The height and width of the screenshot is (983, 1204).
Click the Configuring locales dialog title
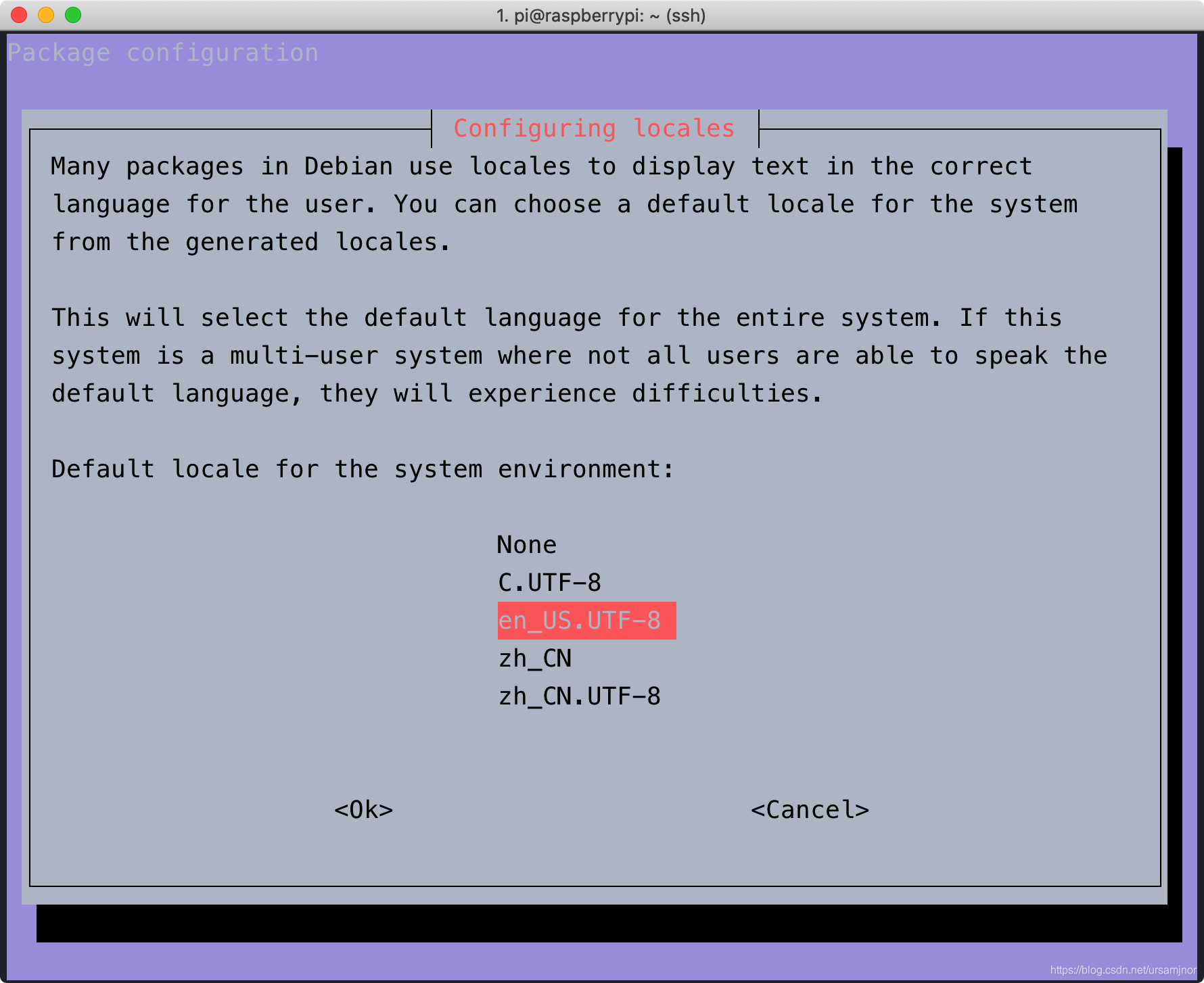coord(594,128)
